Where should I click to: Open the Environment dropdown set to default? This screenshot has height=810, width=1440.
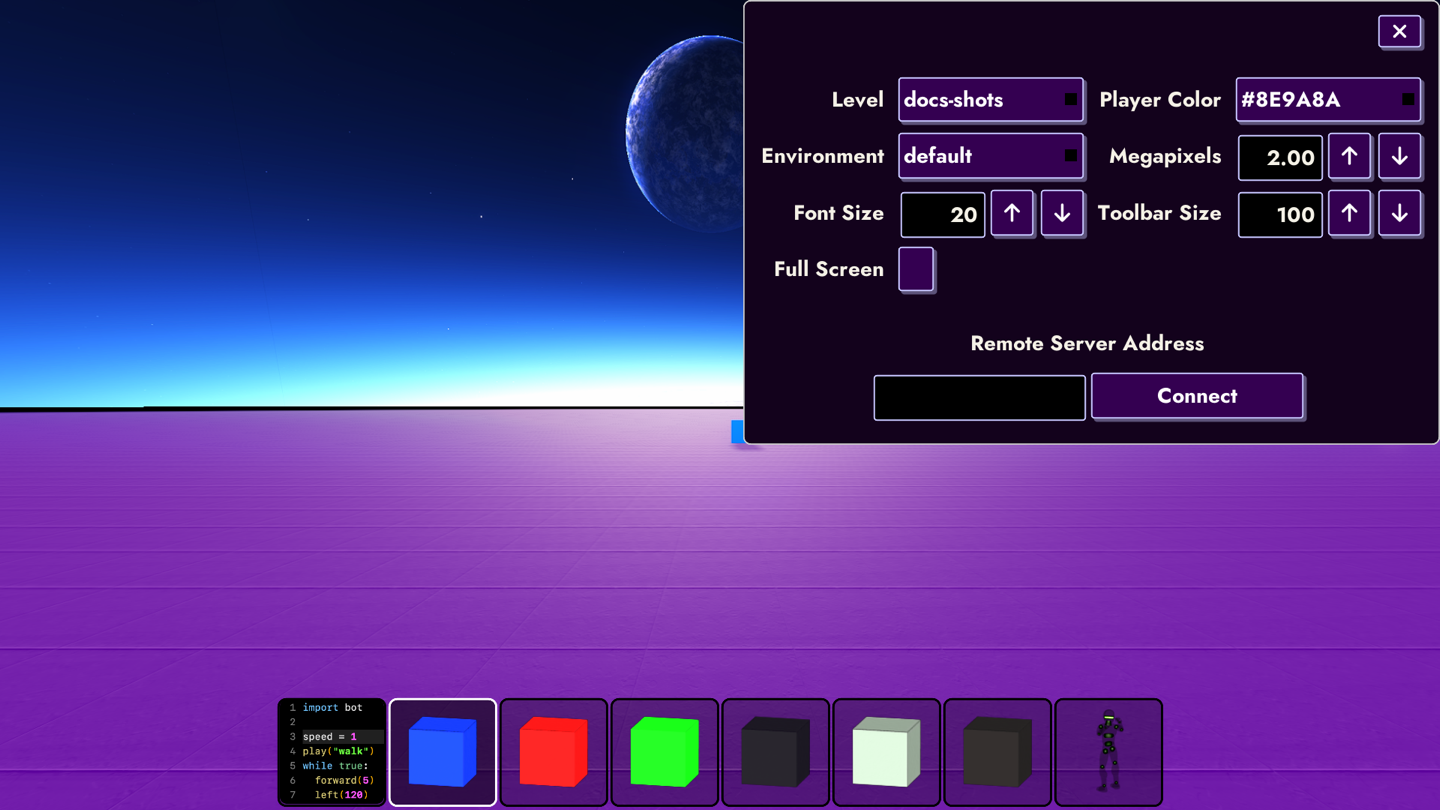[991, 156]
